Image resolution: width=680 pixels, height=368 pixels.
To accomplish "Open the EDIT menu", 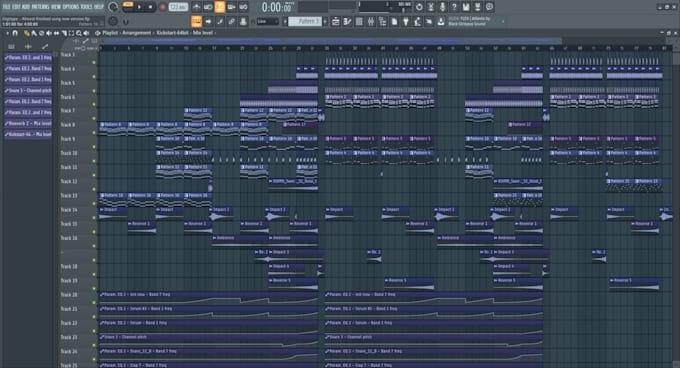I will pyautogui.click(x=16, y=7).
